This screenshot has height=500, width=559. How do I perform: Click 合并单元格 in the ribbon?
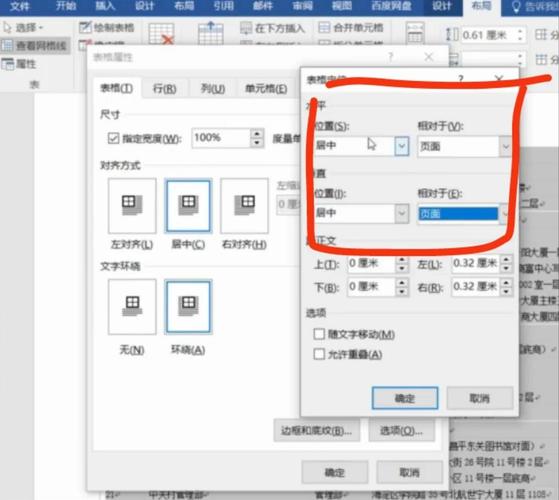pos(351,27)
